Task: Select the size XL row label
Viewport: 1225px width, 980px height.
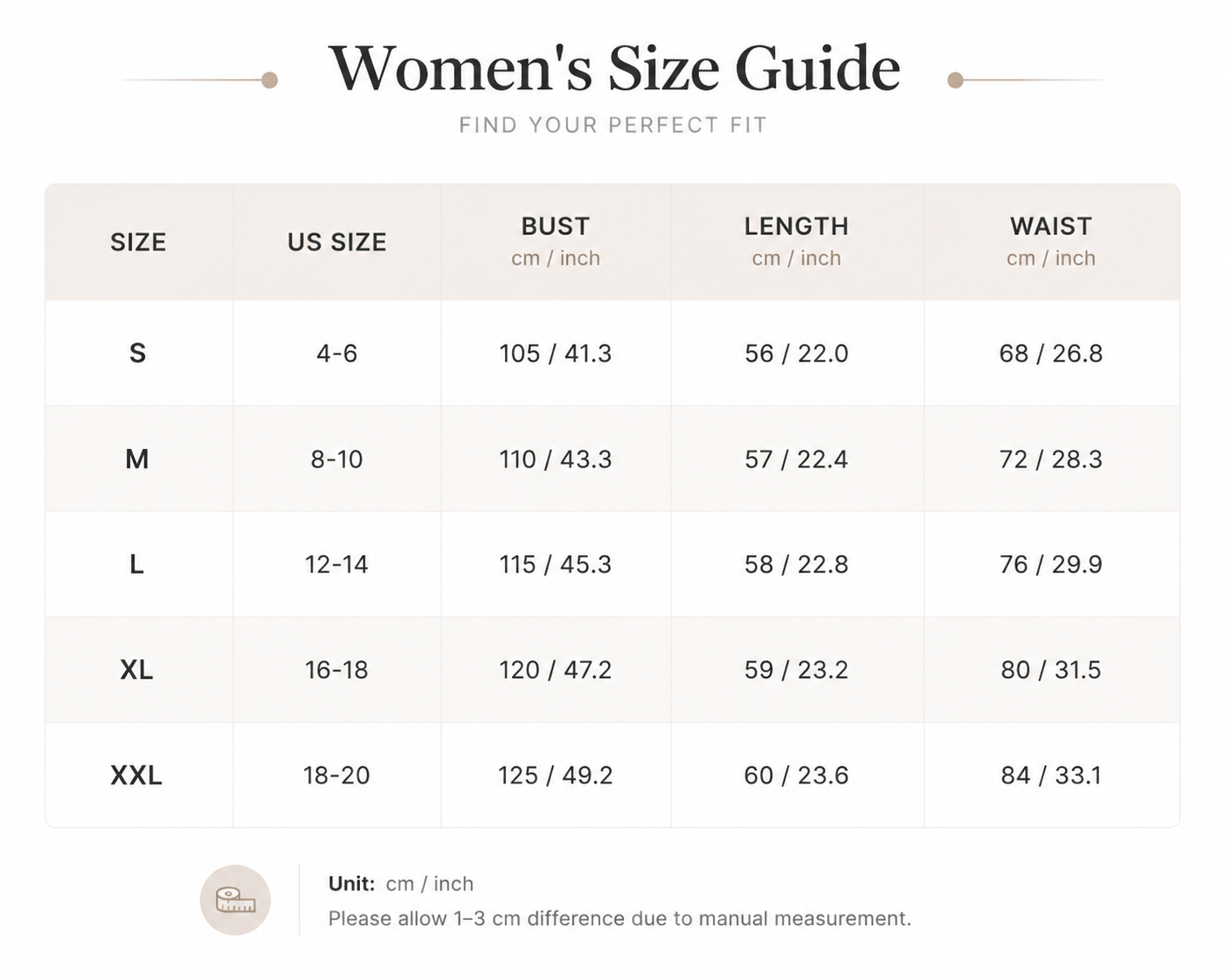Action: [137, 670]
